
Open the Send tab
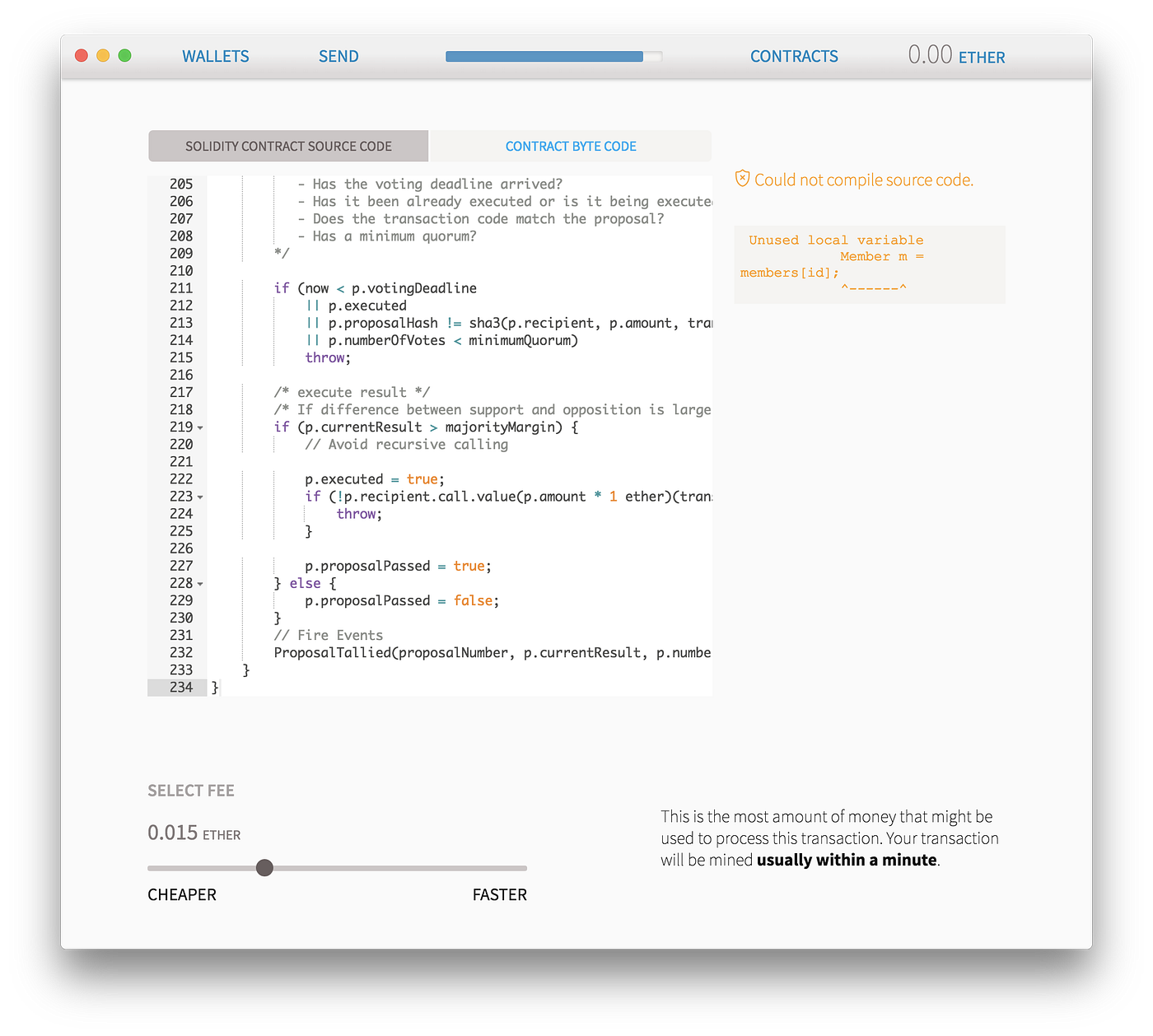(x=338, y=56)
